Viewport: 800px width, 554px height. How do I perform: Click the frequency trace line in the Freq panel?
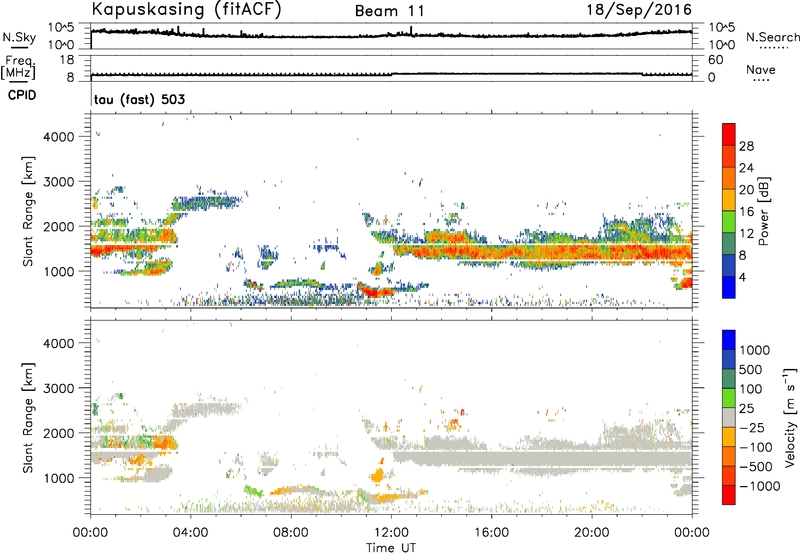coord(391,74)
